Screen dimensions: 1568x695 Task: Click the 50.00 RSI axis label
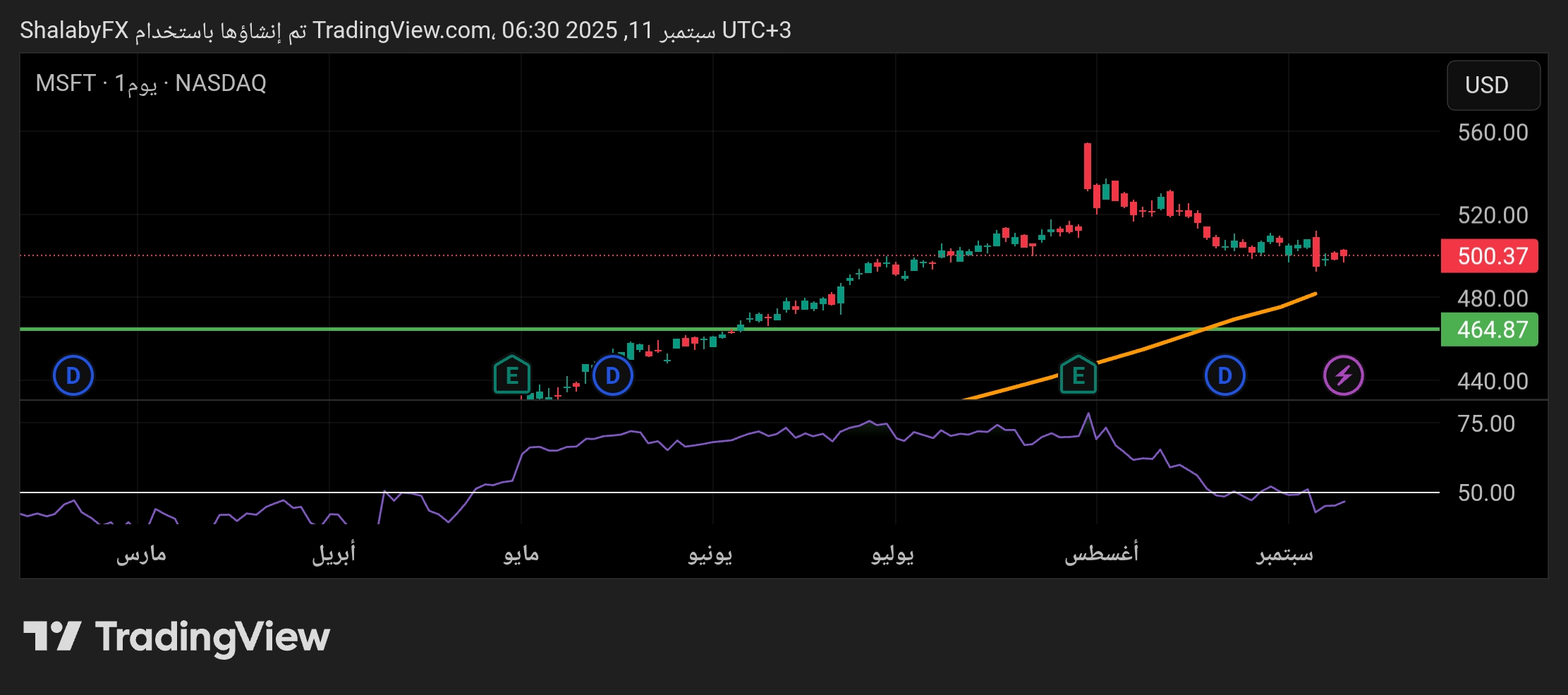(x=1486, y=492)
